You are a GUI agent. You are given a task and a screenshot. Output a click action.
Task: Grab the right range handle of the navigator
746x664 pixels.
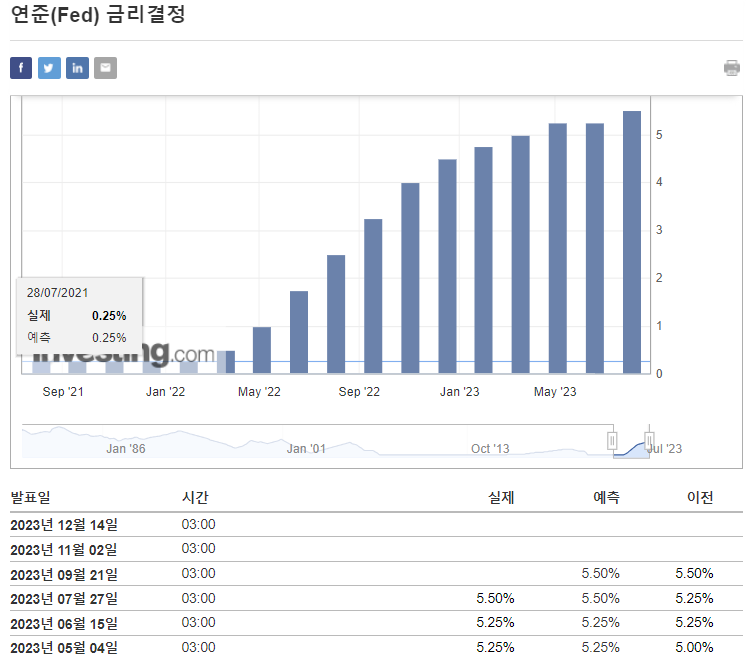(649, 440)
